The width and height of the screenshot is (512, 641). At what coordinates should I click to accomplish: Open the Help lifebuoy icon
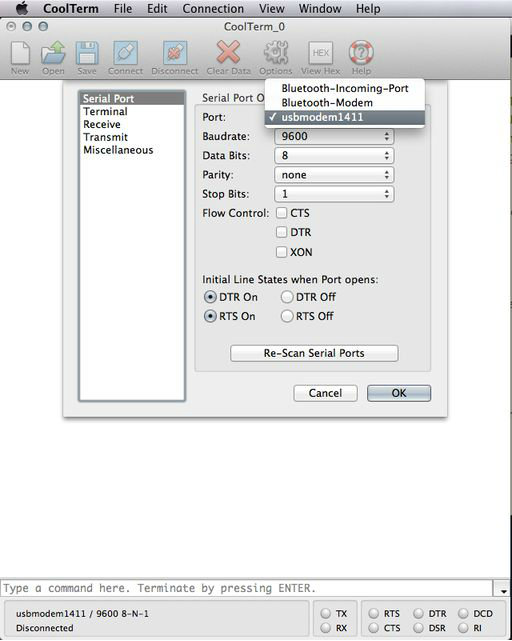click(x=361, y=52)
